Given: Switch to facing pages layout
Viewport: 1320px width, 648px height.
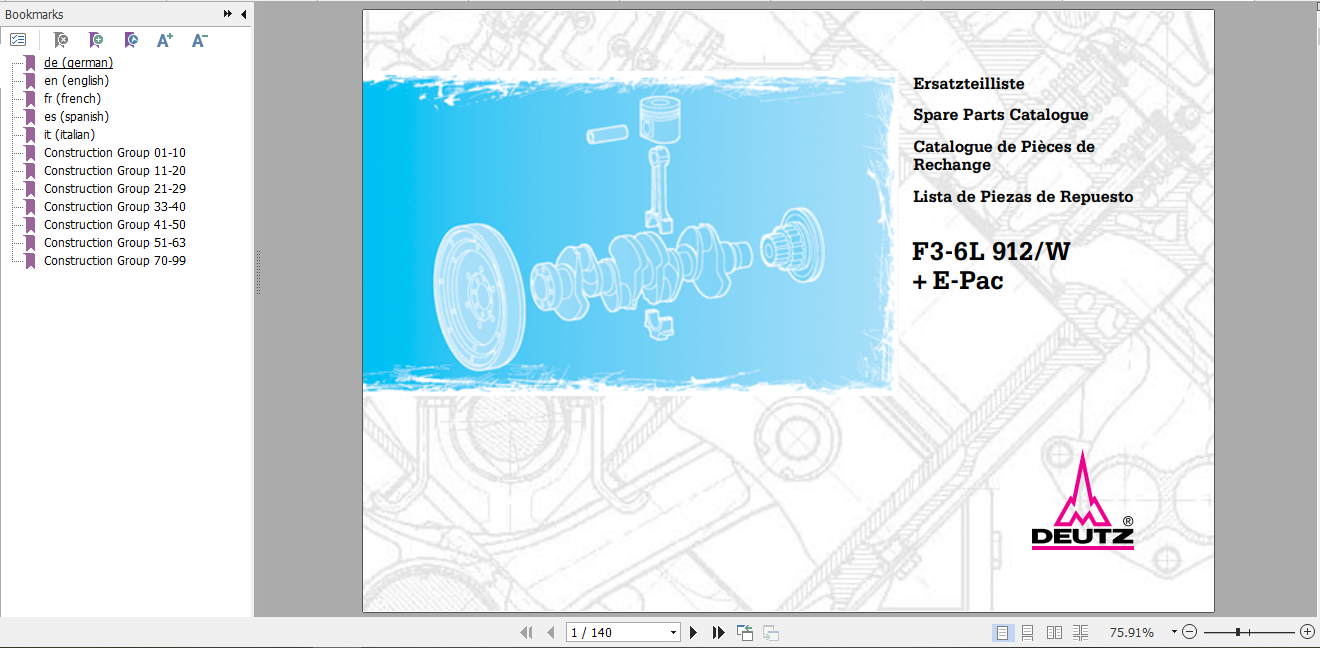Looking at the screenshot, I should click(x=1054, y=631).
